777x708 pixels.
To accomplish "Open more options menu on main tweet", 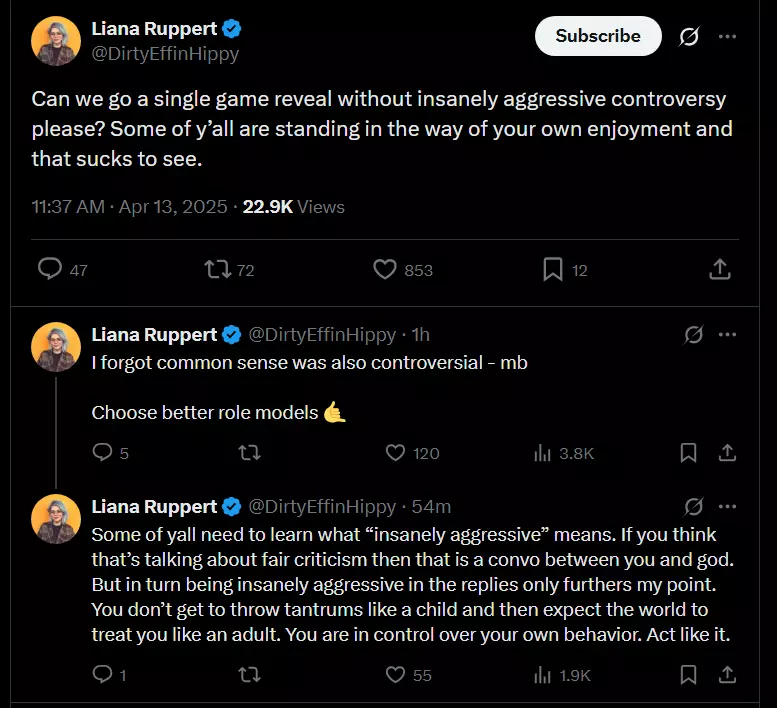I will pos(727,36).
